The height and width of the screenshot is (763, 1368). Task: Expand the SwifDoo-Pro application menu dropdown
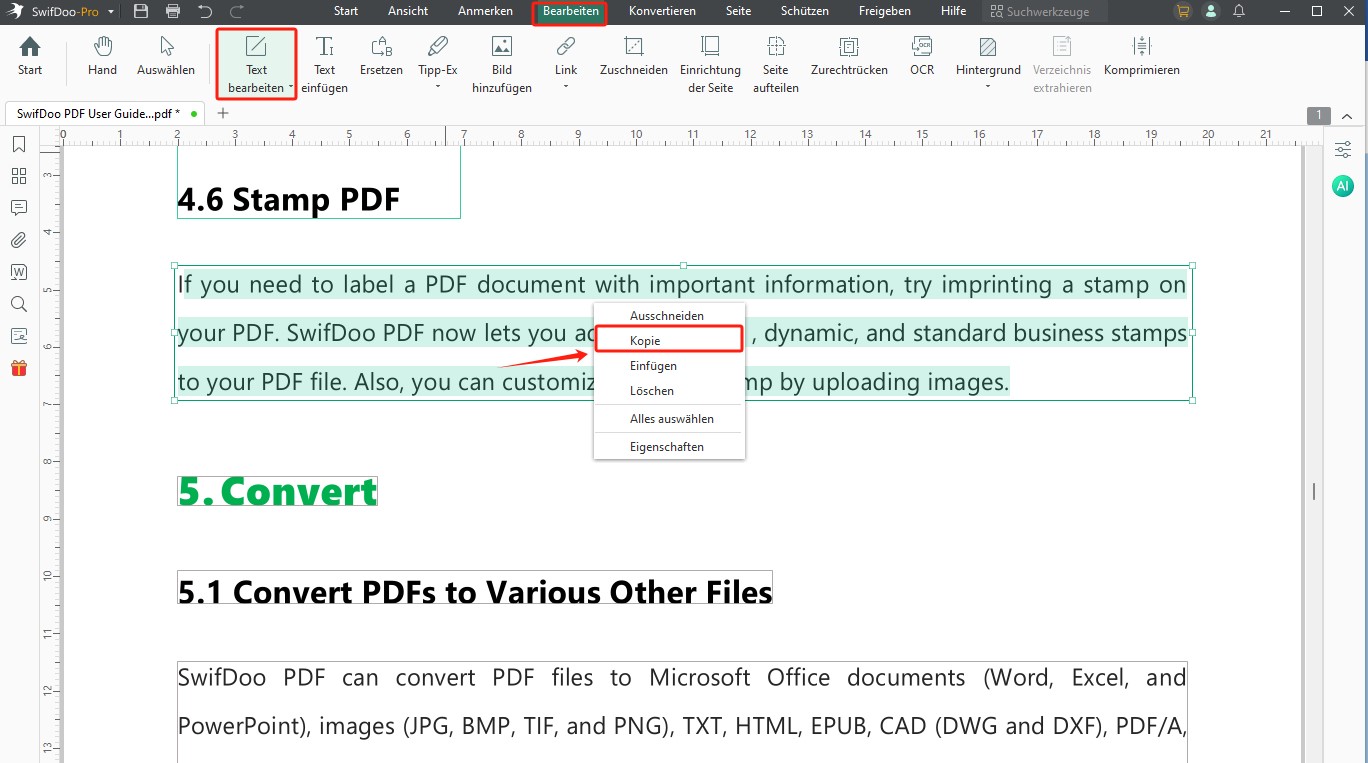[x=110, y=12]
